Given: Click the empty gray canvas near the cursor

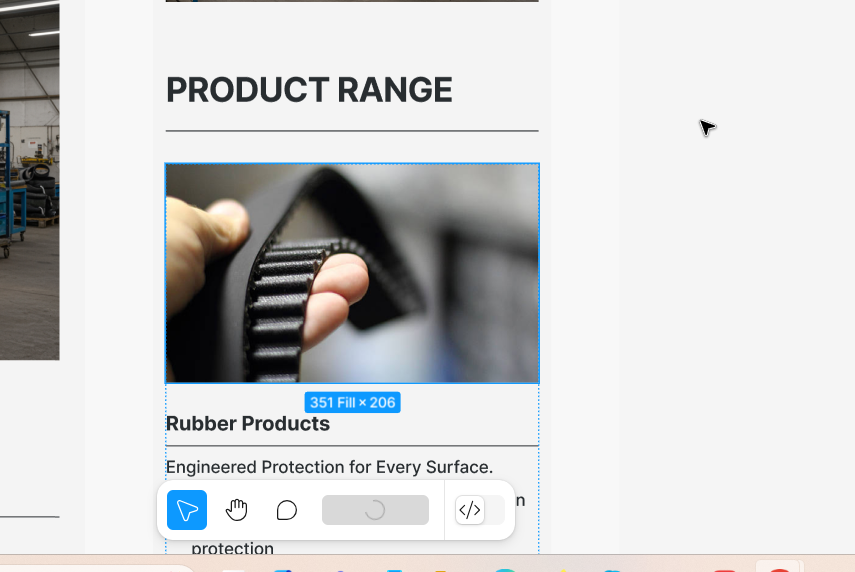Looking at the screenshot, I should click(x=736, y=218).
